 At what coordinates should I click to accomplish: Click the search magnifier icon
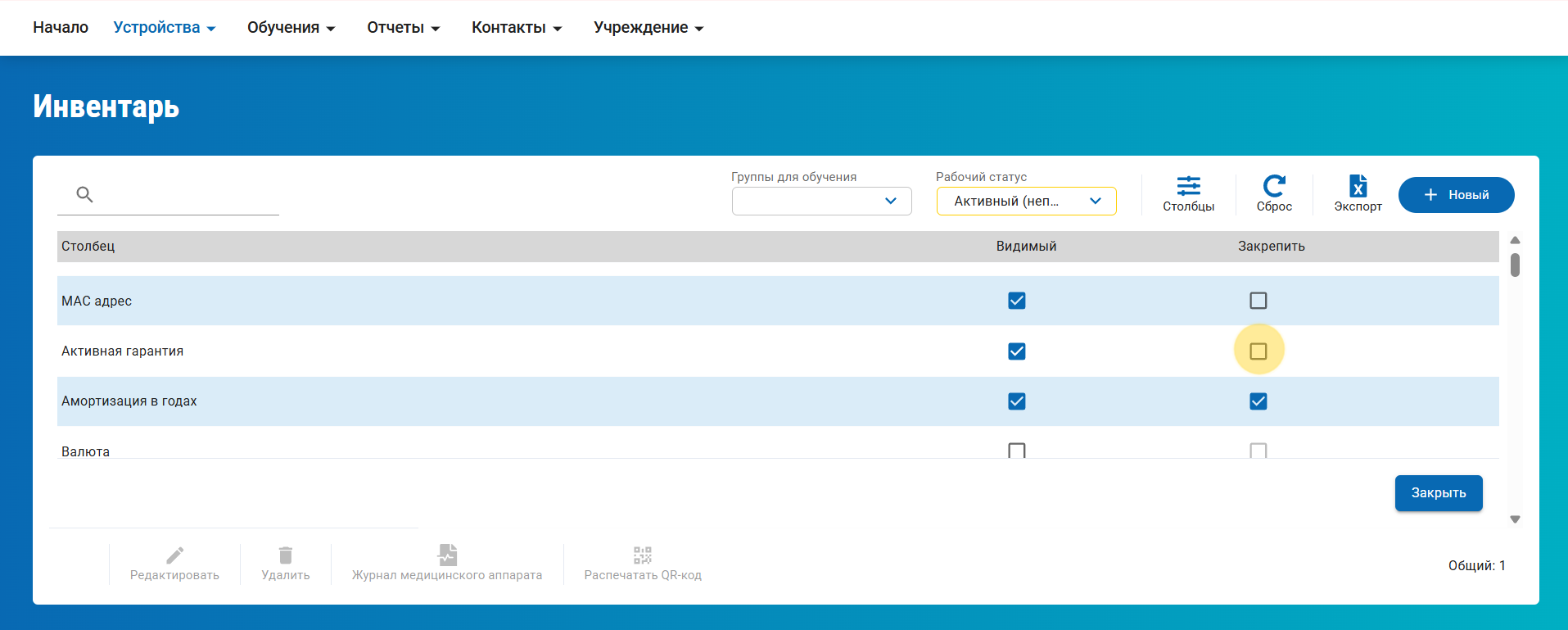click(x=84, y=194)
